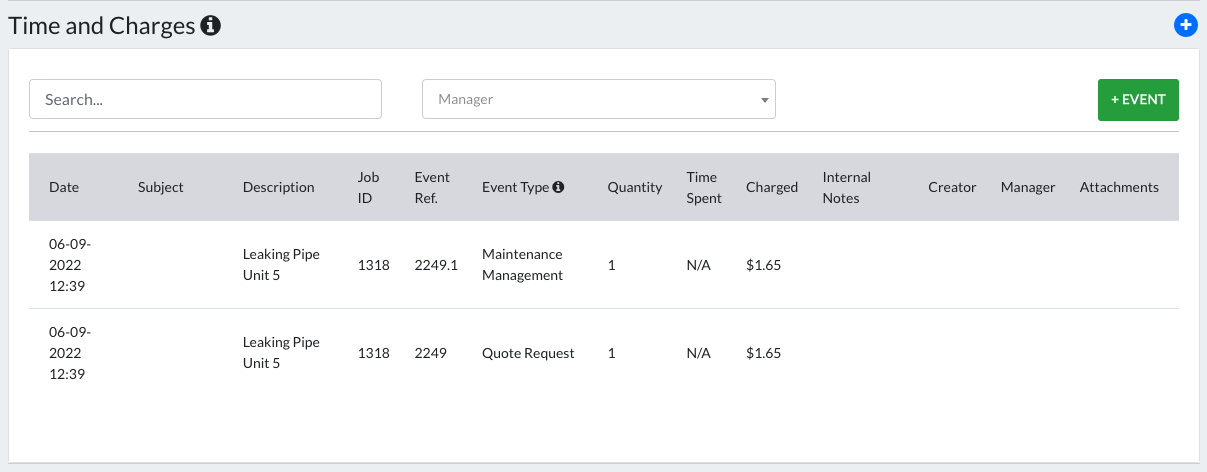Image resolution: width=1207 pixels, height=472 pixels.
Task: Click the Subject column header
Action: pyautogui.click(x=161, y=187)
